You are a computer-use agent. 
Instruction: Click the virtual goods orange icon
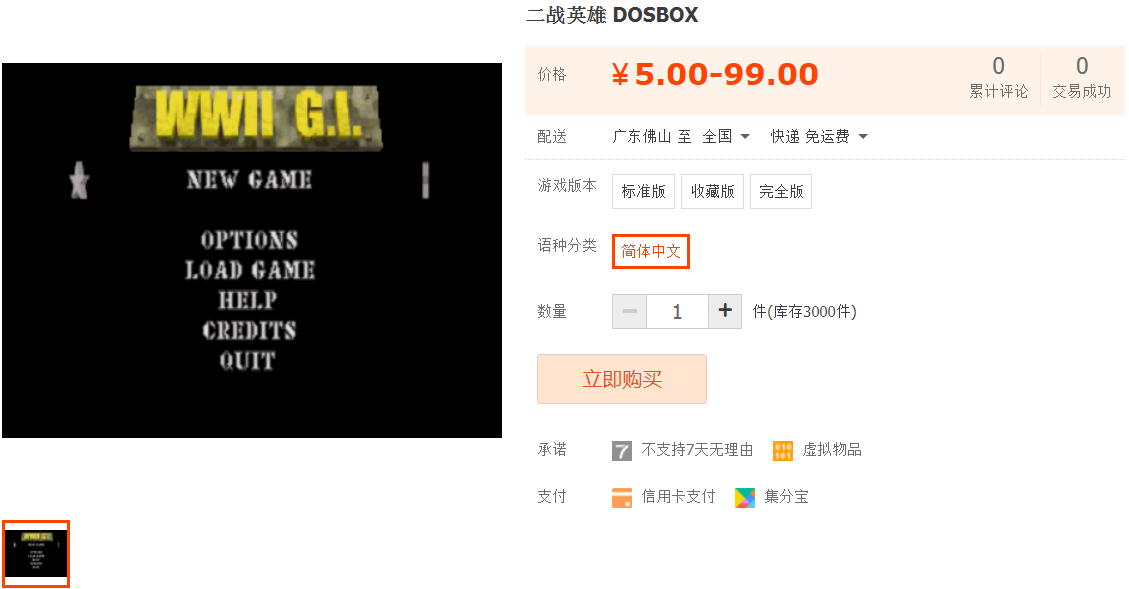(x=783, y=451)
